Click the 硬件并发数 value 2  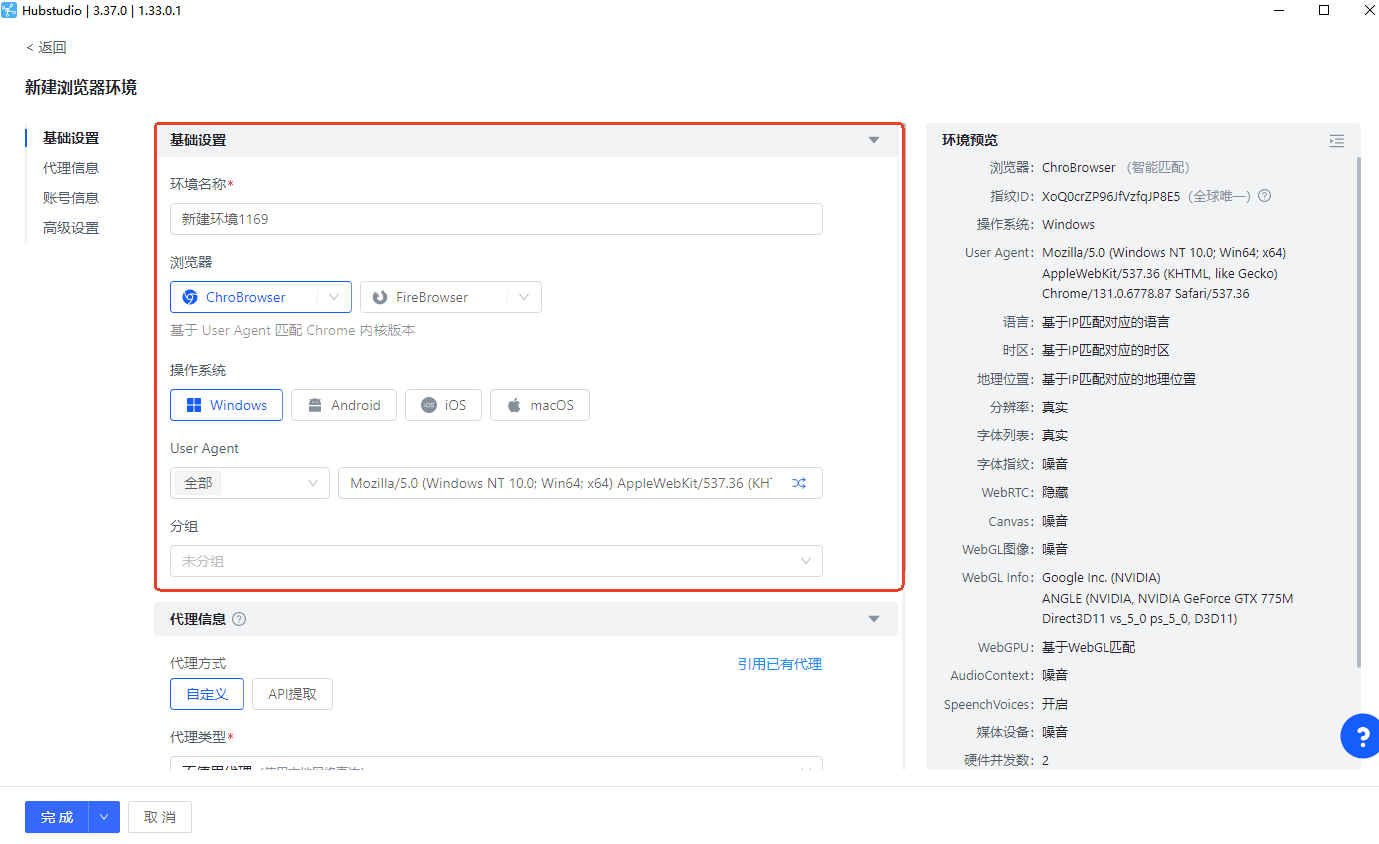[x=1046, y=760]
